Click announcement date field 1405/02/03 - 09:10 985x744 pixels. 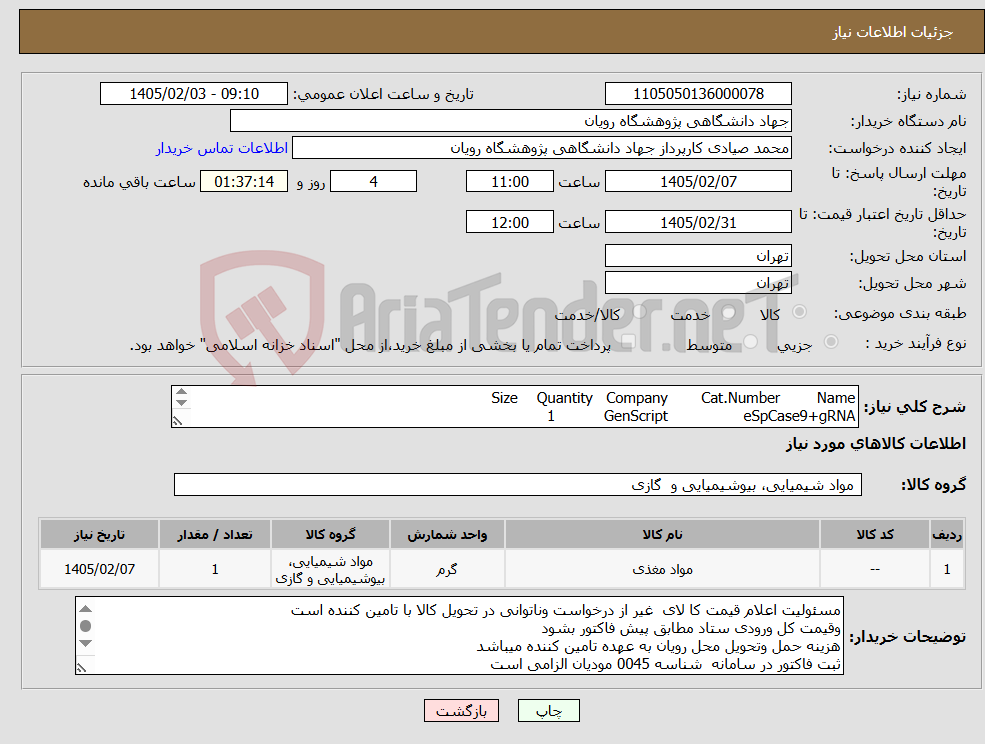[193, 94]
